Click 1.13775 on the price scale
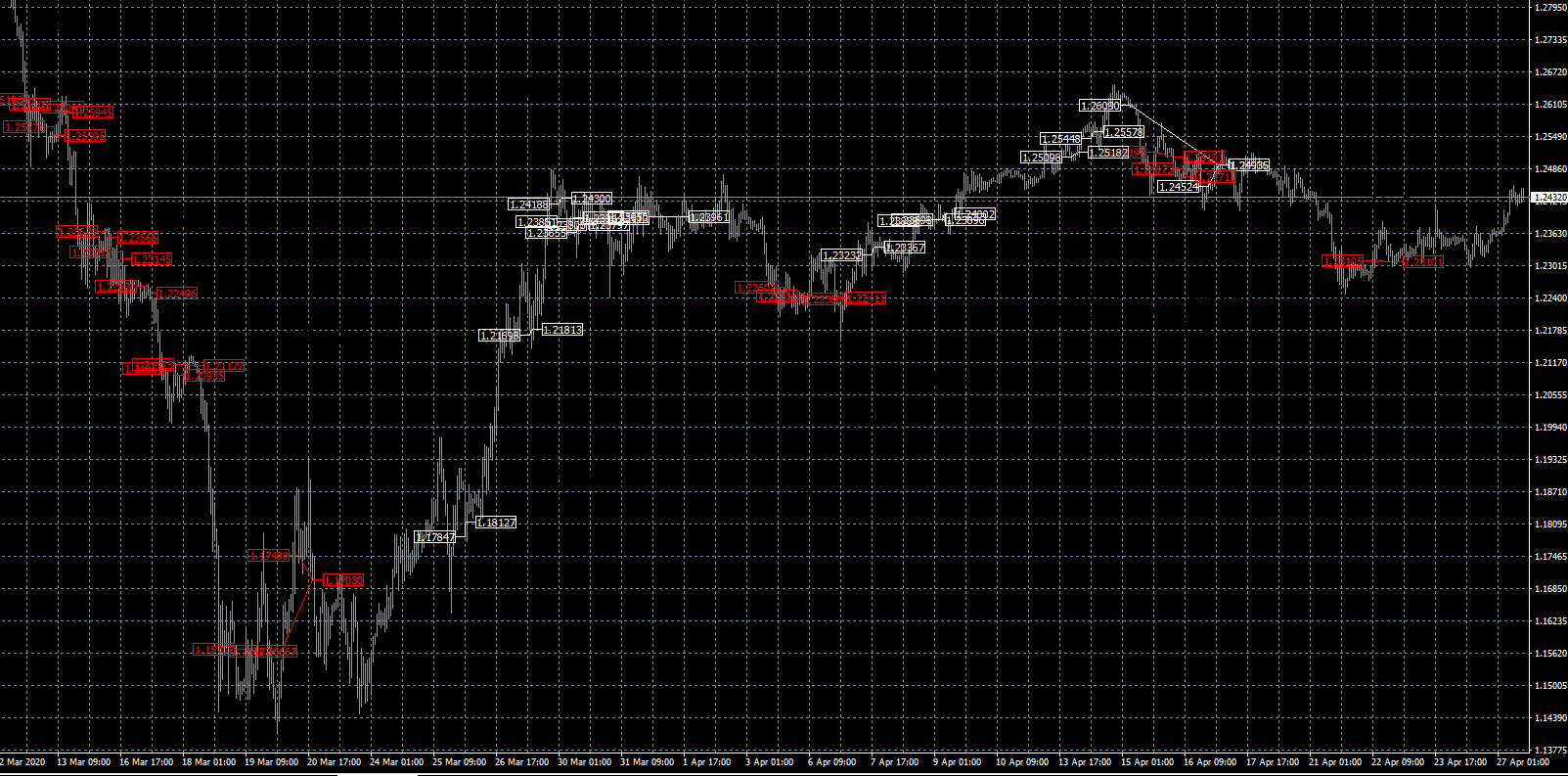 [1550, 751]
